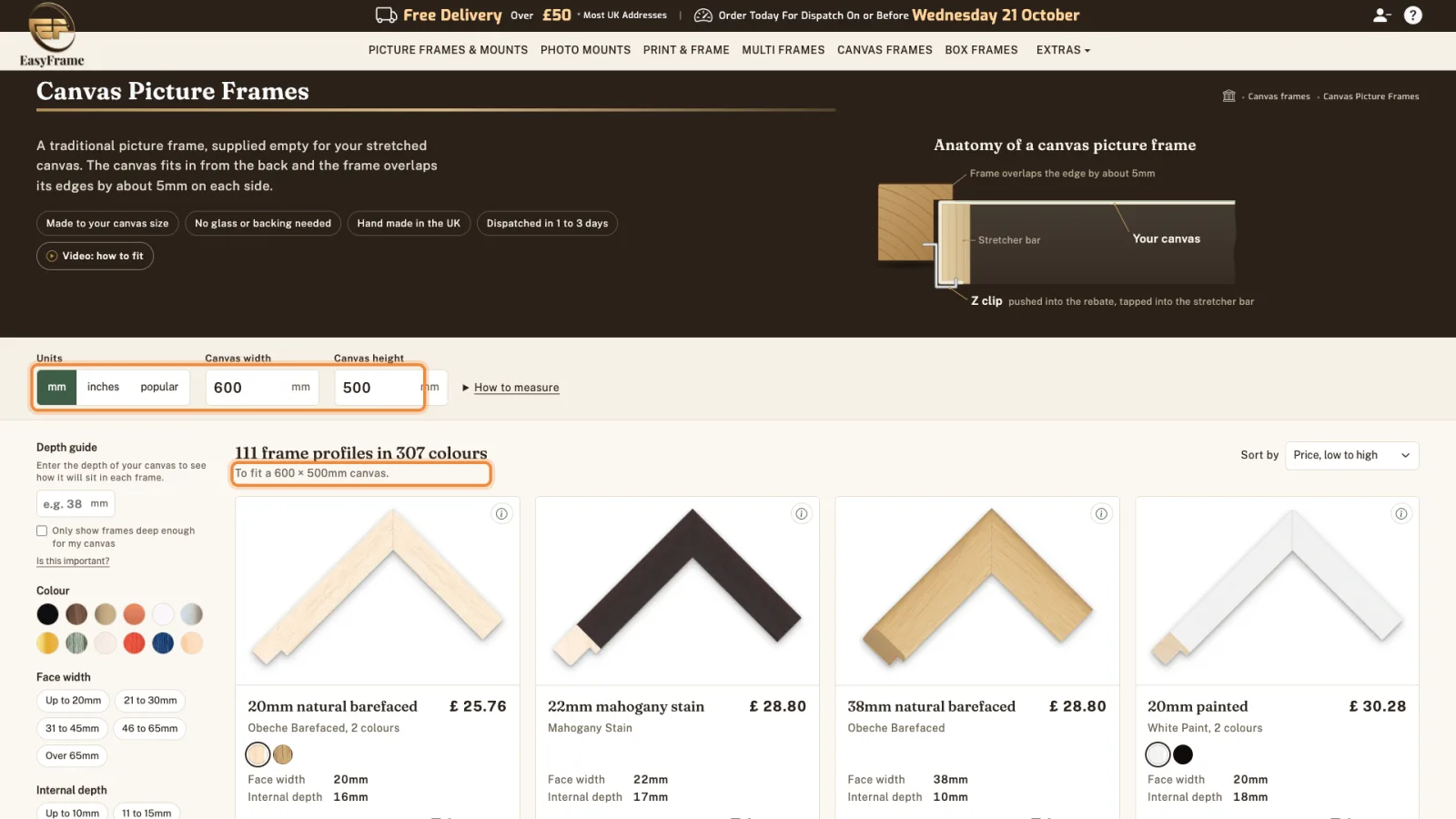
Task: Open info icon on 22mm mahogany stain card
Action: click(x=802, y=514)
